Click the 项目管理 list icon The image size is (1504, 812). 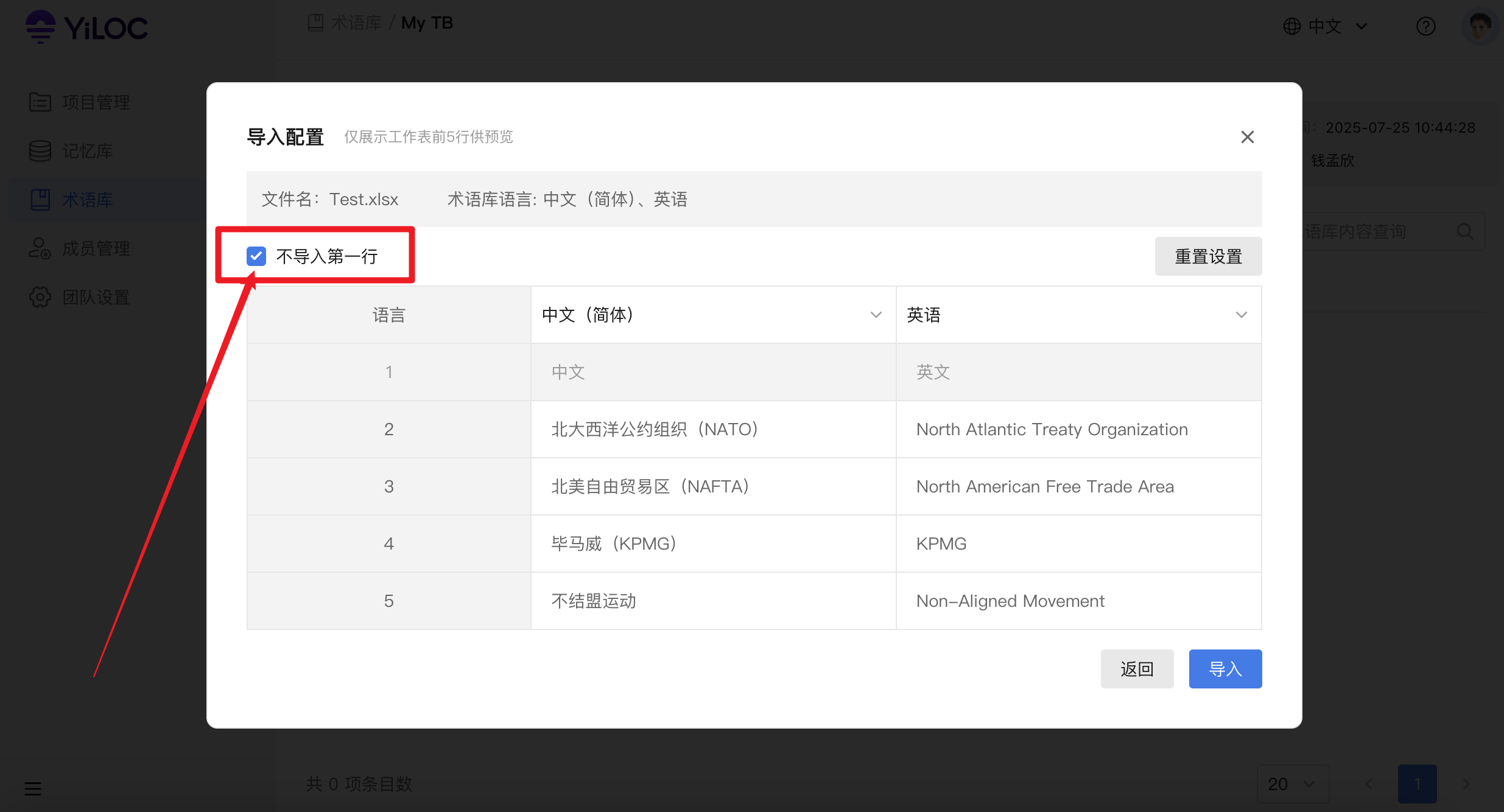click(40, 102)
